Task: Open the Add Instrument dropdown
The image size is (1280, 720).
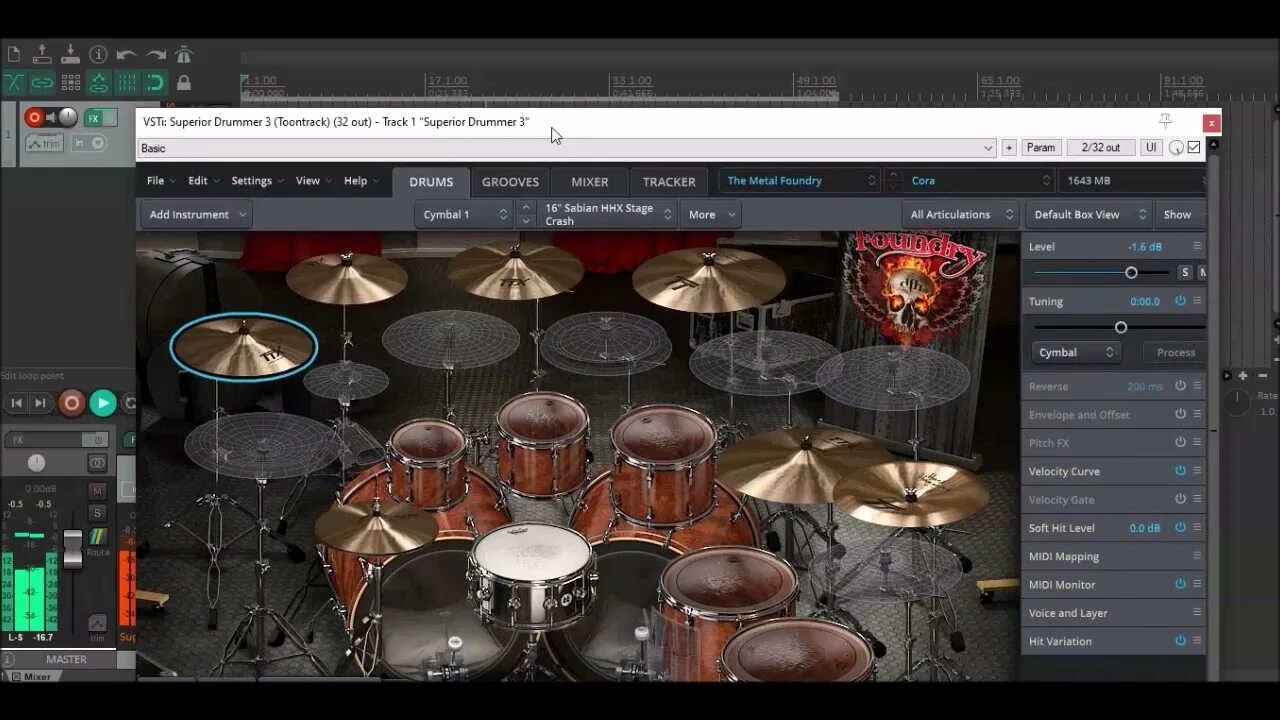Action: tap(196, 215)
